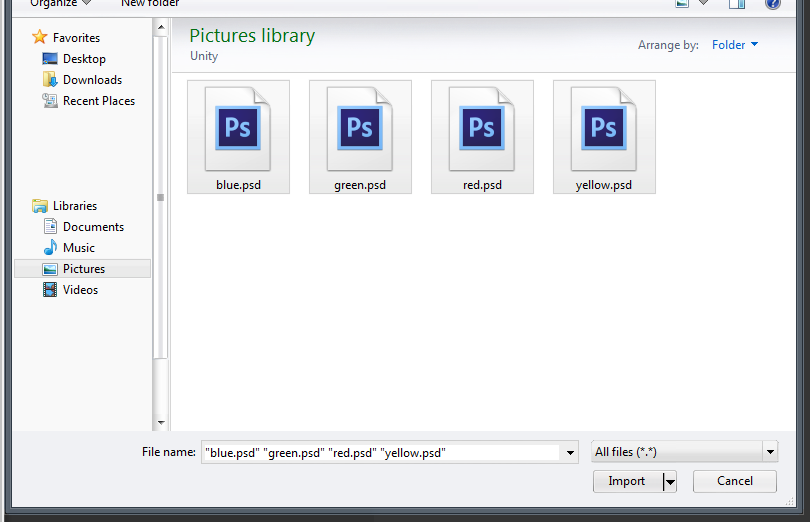
Task: Toggle the preview pane icon
Action: tap(737, 4)
